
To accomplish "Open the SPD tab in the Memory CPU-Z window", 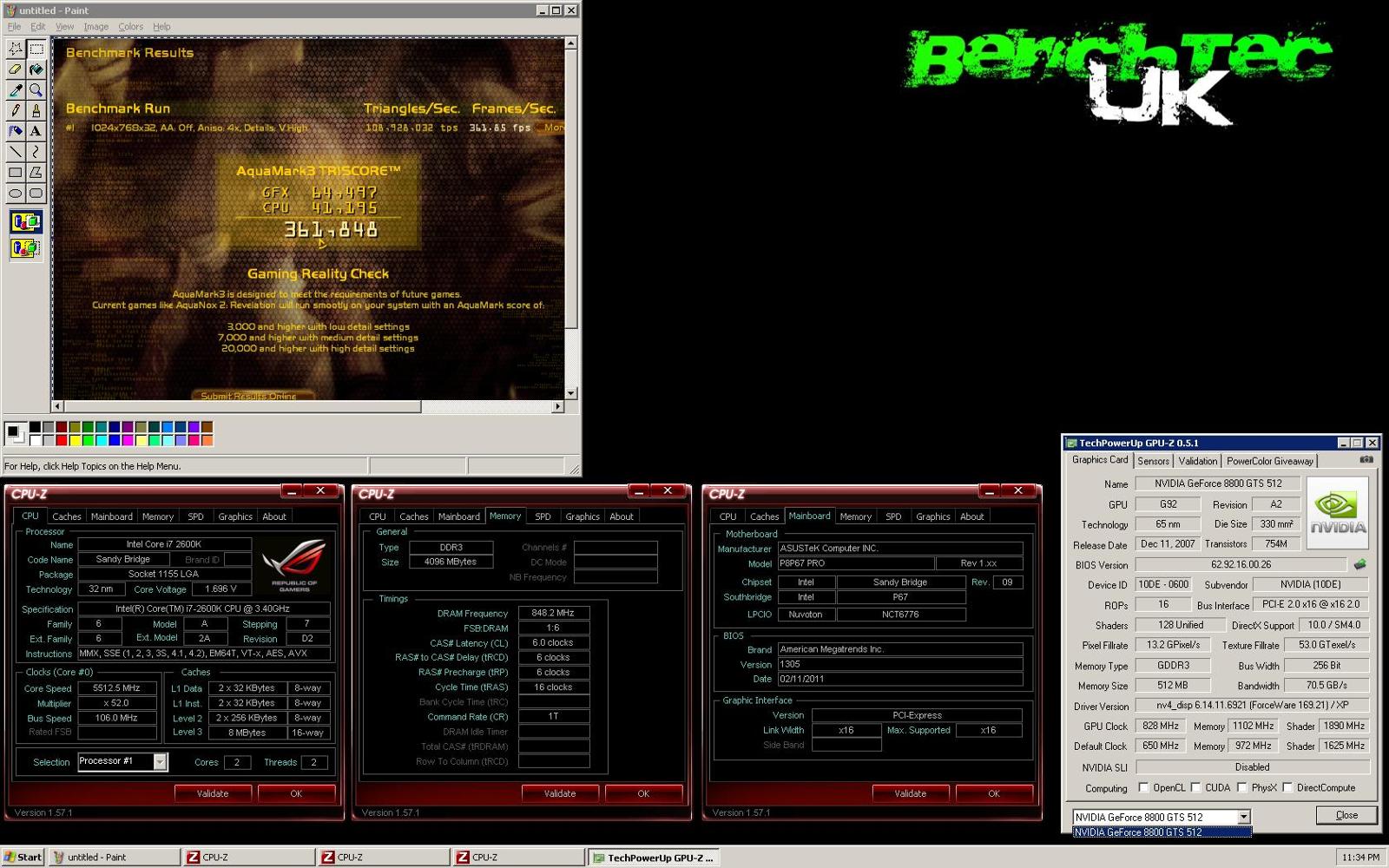I will (x=543, y=516).
